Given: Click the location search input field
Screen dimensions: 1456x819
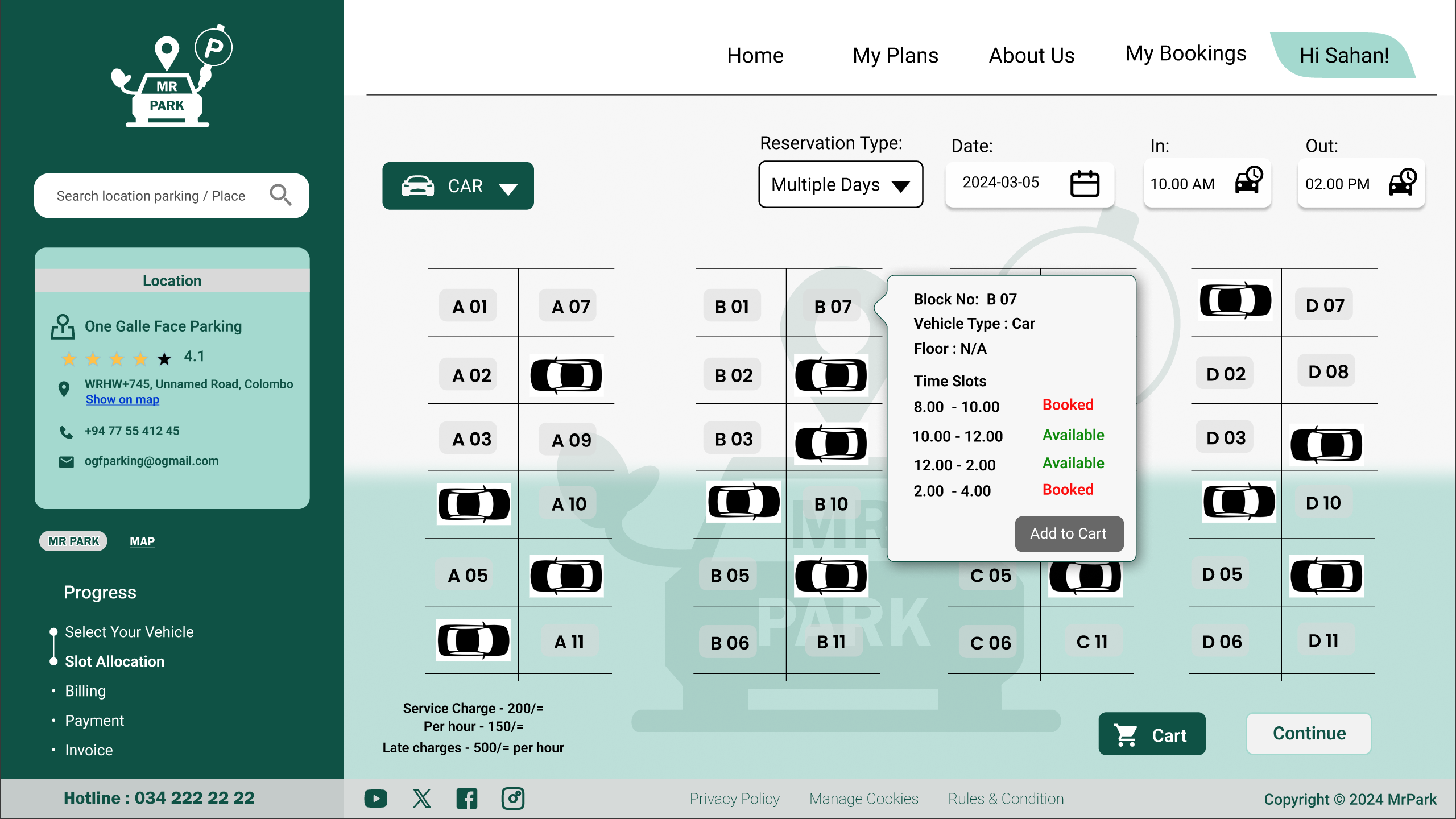Looking at the screenshot, I should tap(154, 195).
